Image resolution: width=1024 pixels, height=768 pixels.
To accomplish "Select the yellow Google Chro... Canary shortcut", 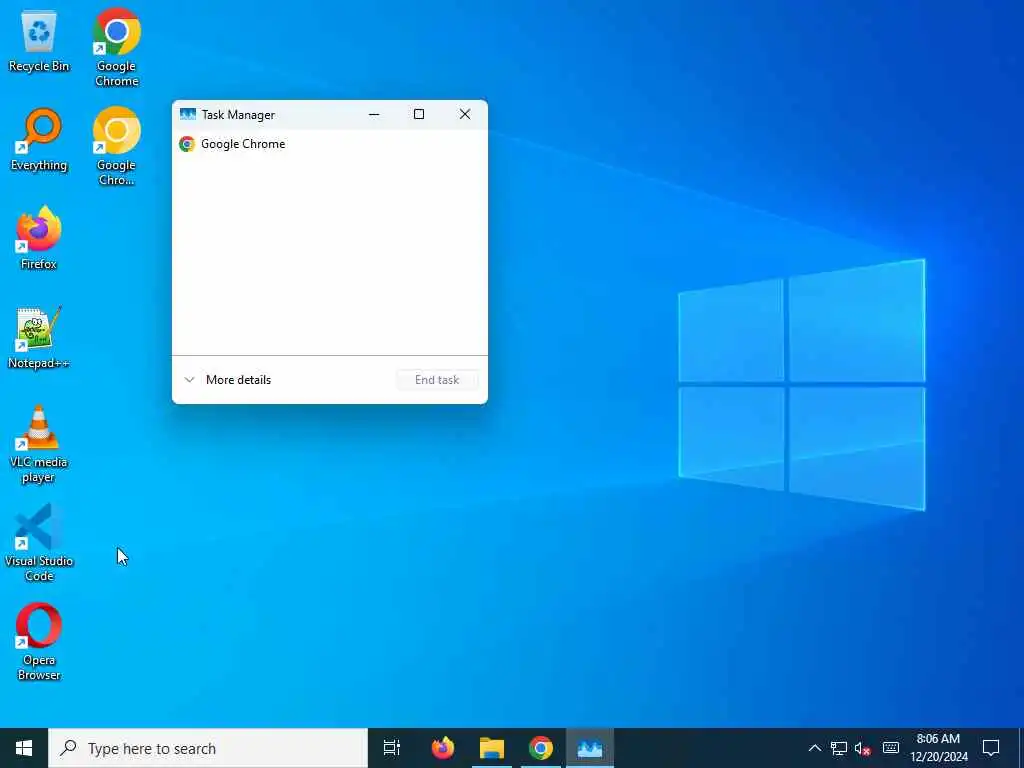I will click(116, 146).
